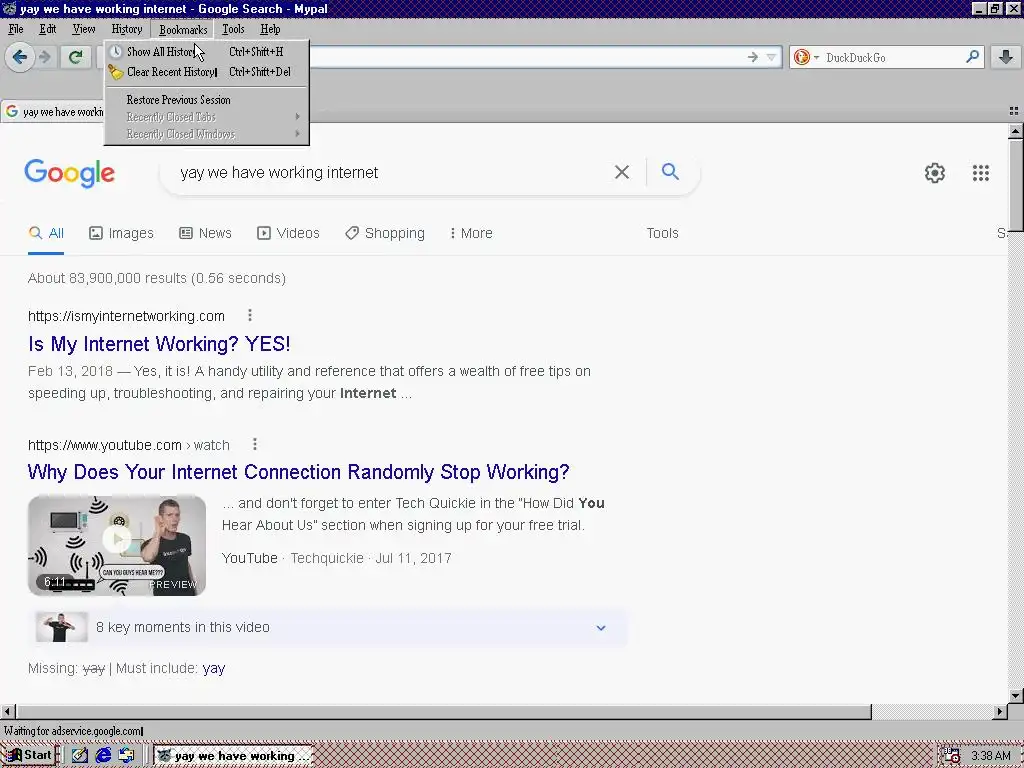This screenshot has width=1024, height=768.
Task: Open the View menu
Action: point(84,29)
